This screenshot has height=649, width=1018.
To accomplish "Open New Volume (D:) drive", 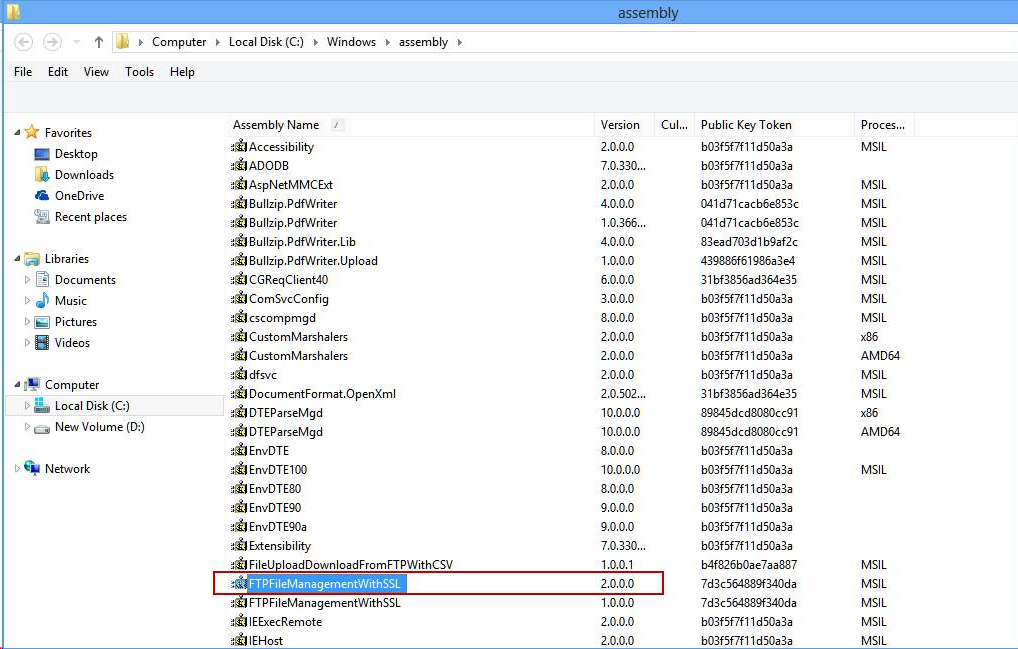I will pos(90,426).
